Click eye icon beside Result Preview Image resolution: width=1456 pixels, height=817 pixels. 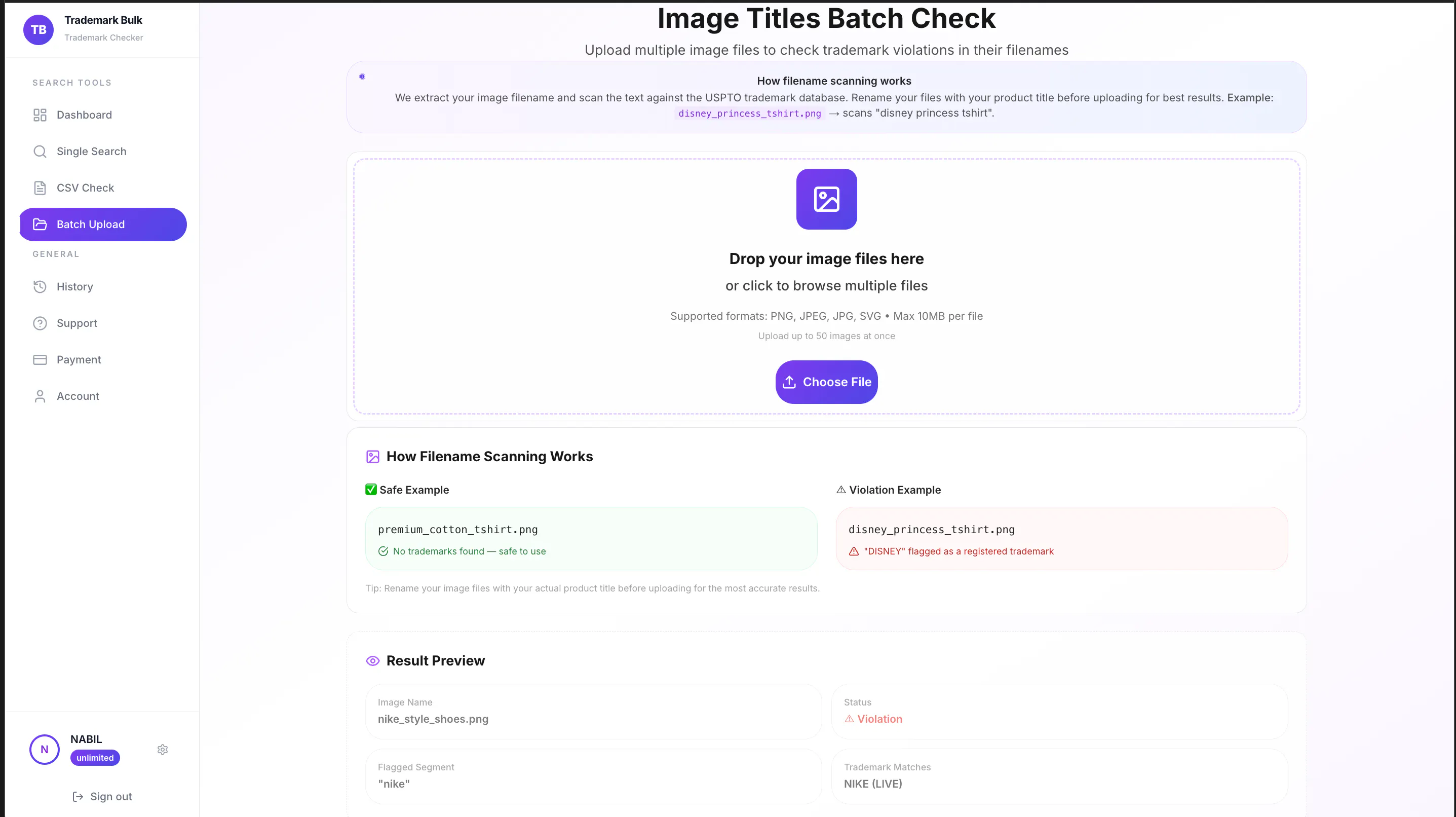coord(372,661)
